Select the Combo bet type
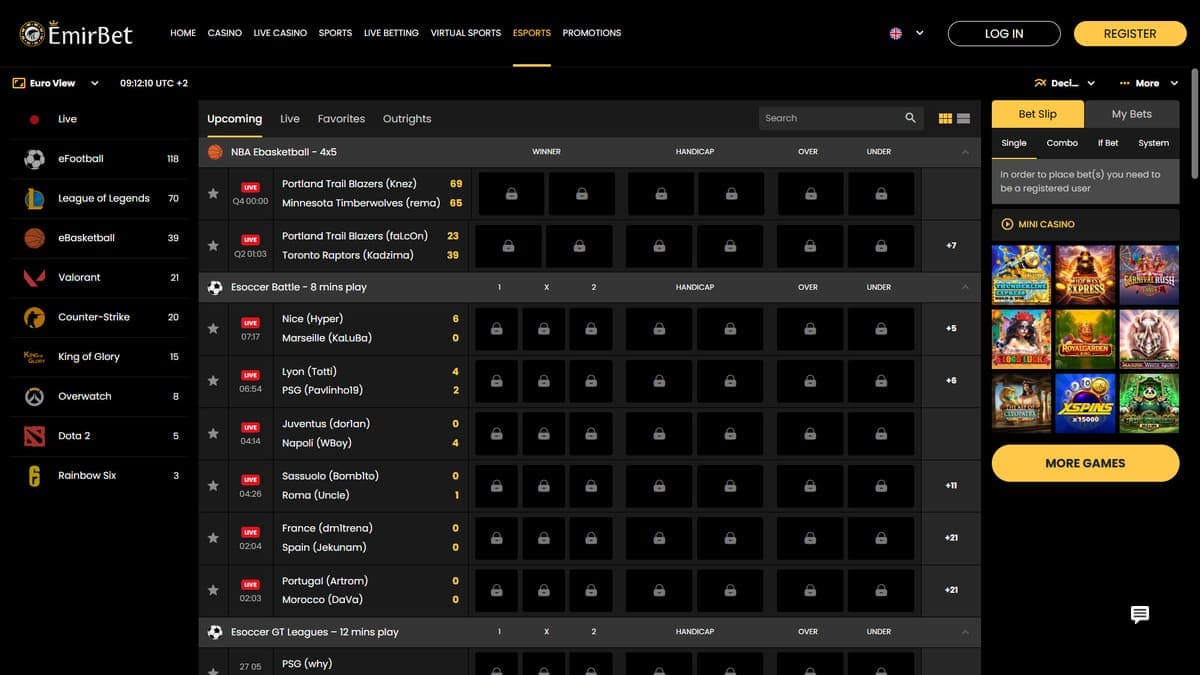The width and height of the screenshot is (1200, 675). click(1062, 143)
